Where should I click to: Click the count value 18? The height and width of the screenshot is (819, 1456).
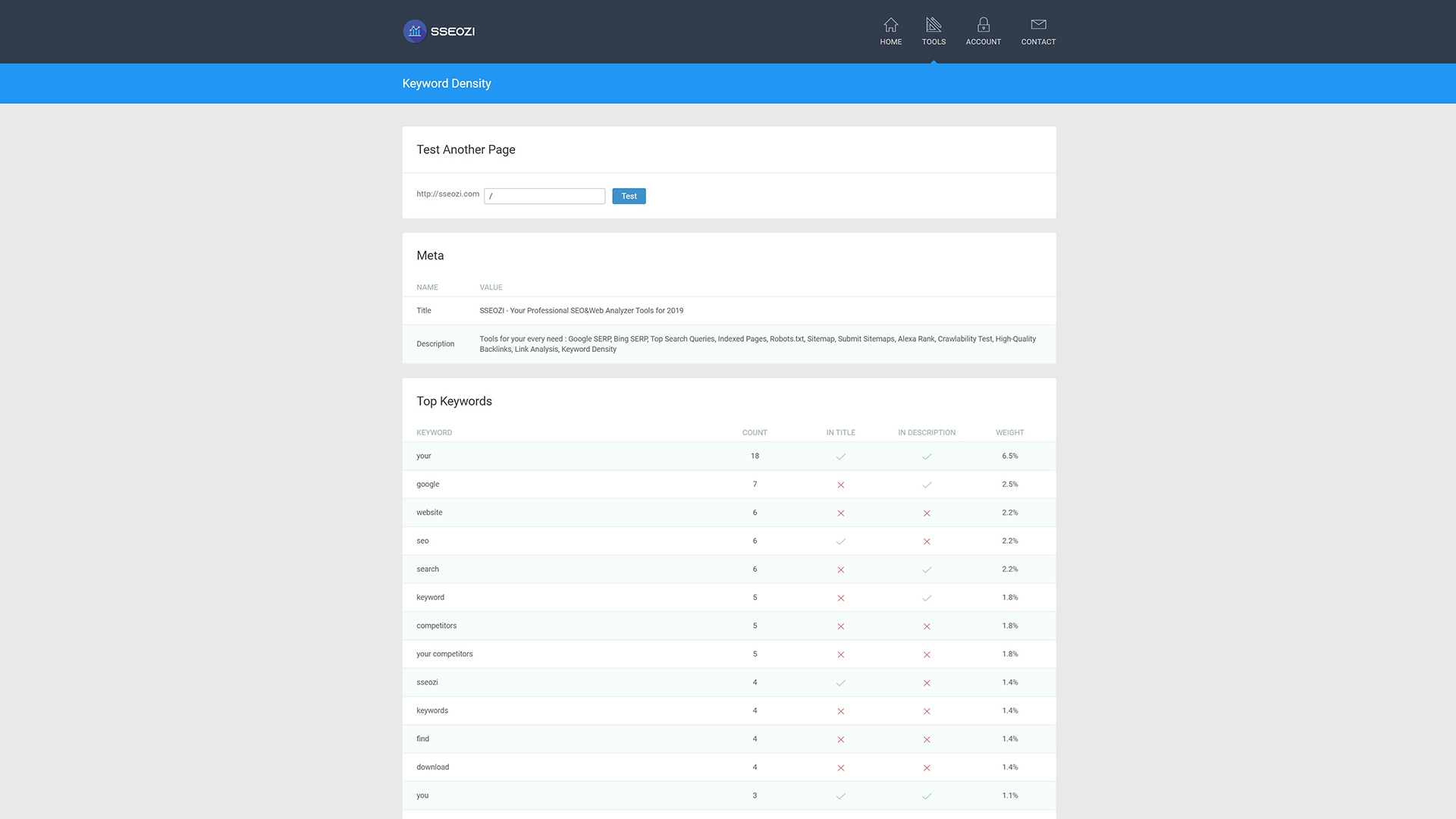click(x=755, y=456)
